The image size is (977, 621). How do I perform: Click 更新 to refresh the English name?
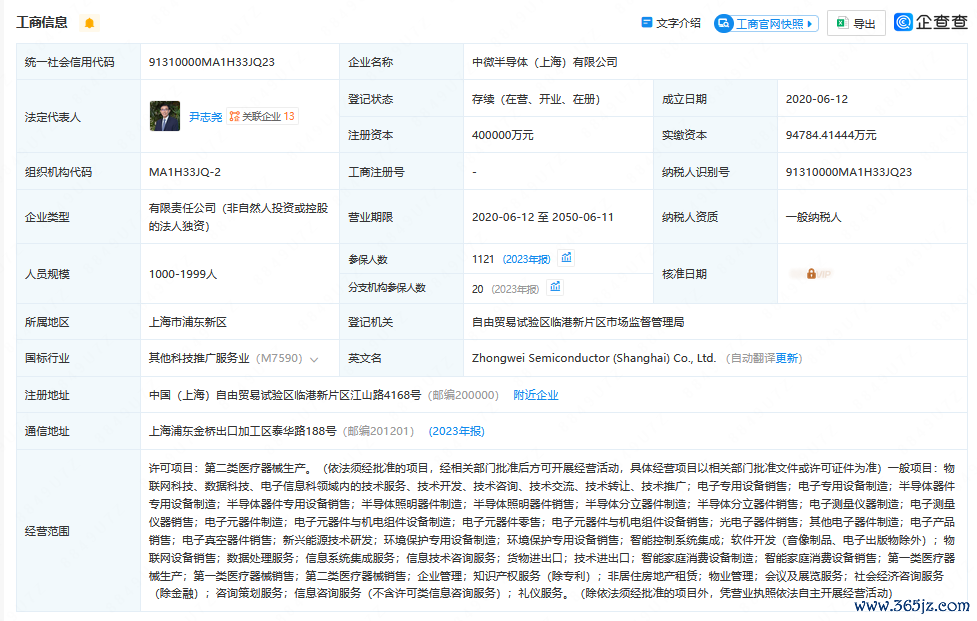(x=787, y=358)
